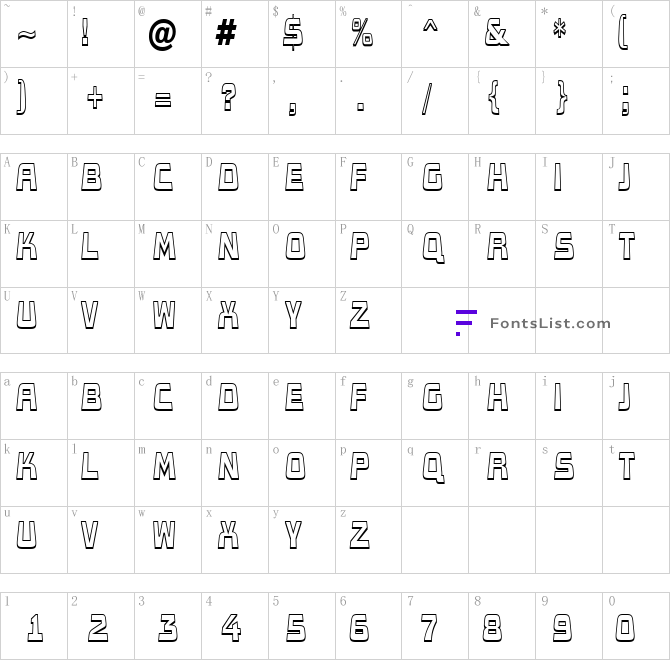Viewport: 670px width, 660px height.
Task: Click the semicolon ; glyph cell
Action: pyautogui.click(x=636, y=101)
